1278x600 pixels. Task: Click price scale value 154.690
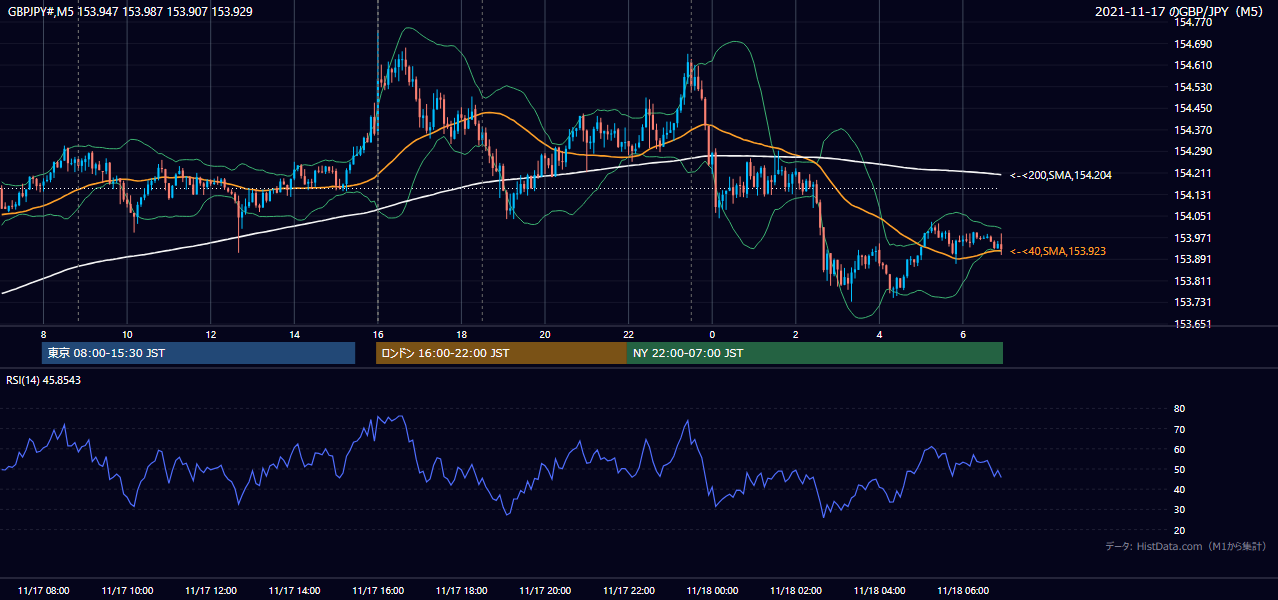click(x=1193, y=44)
